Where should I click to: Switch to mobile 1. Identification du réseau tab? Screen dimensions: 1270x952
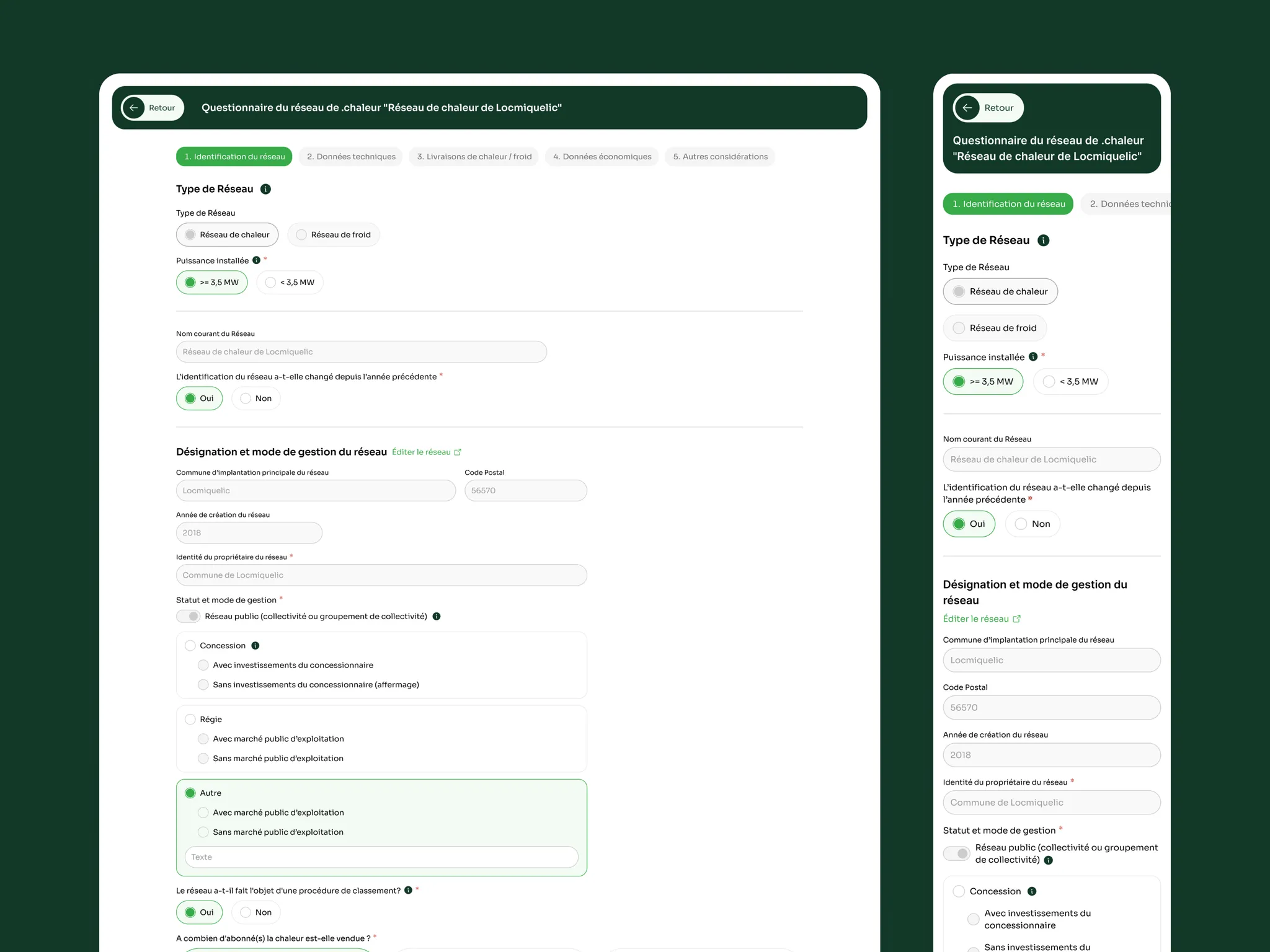tap(1008, 204)
